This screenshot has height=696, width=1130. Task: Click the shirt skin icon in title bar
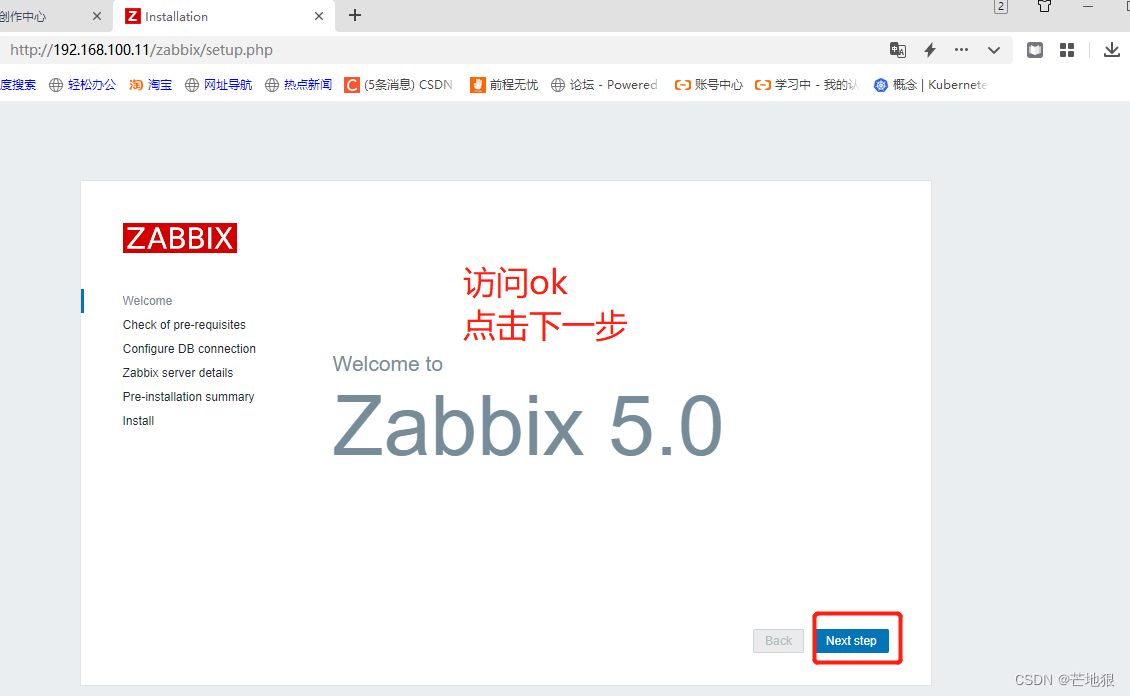1044,6
